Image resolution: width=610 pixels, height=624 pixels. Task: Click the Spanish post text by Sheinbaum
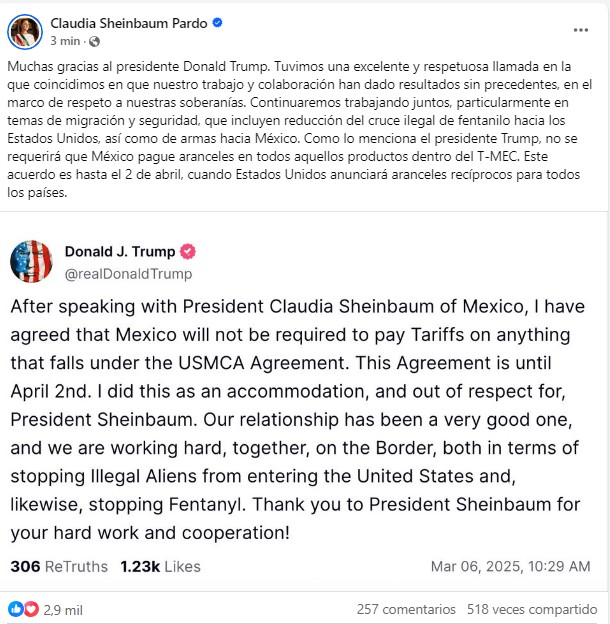300,128
